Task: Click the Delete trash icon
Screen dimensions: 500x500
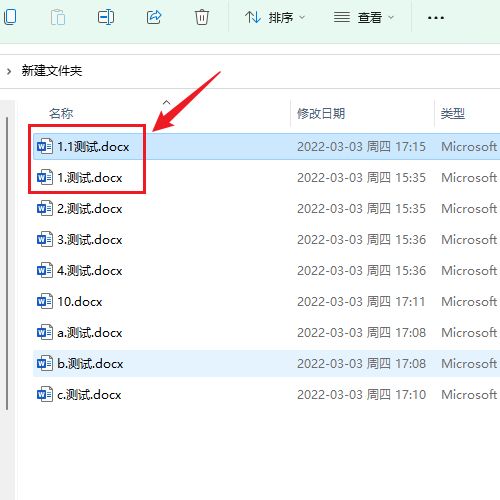Action: (x=202, y=17)
